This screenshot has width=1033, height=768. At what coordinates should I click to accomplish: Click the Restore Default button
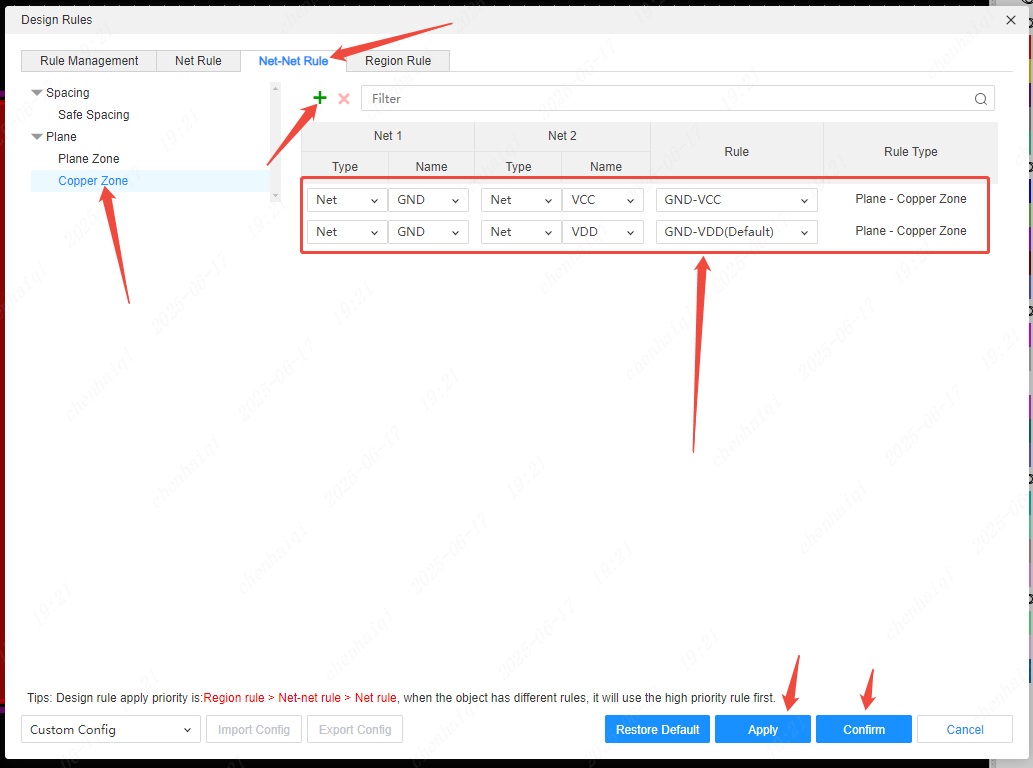click(x=657, y=730)
